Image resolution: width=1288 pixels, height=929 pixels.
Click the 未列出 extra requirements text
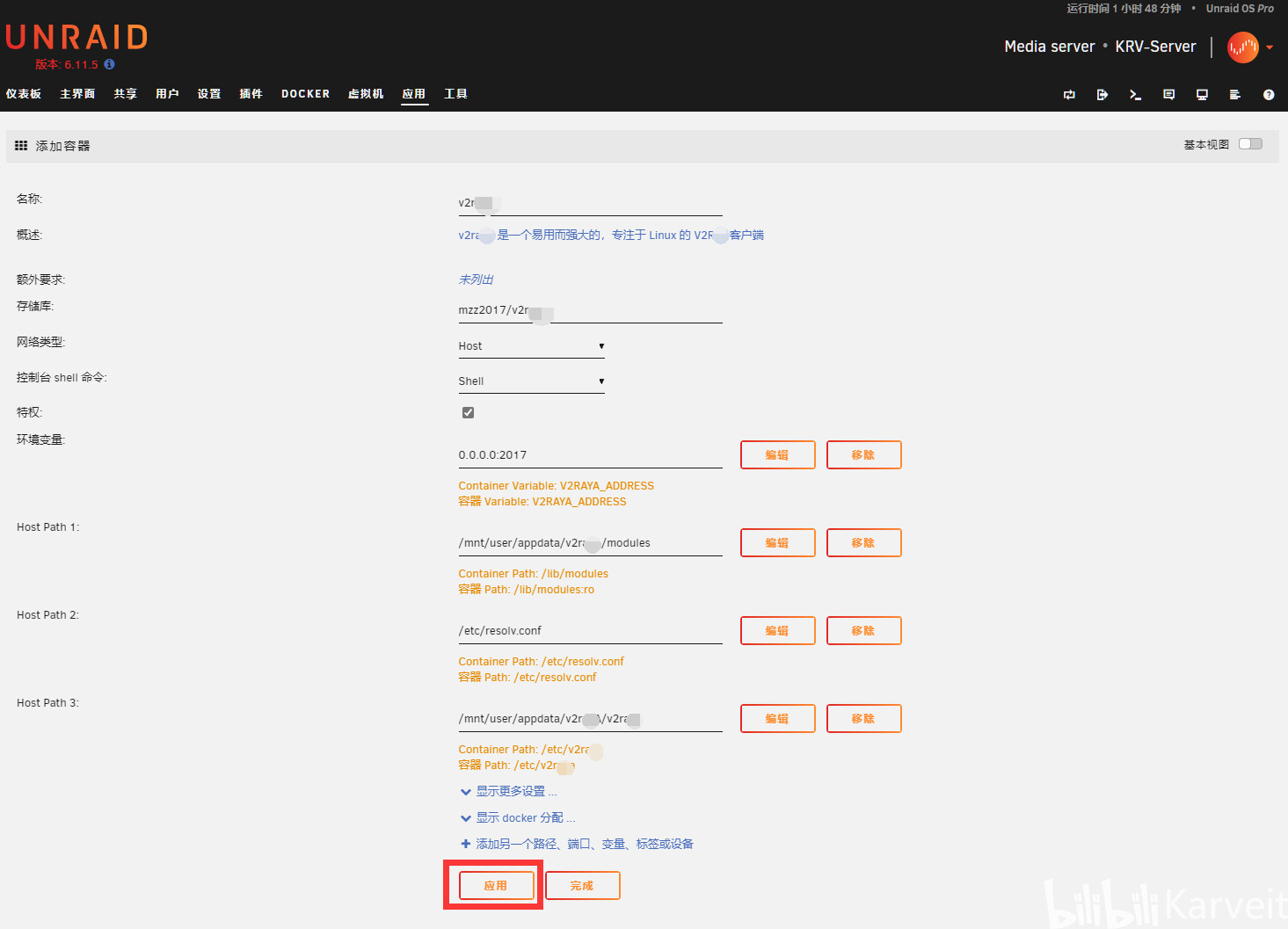point(476,279)
